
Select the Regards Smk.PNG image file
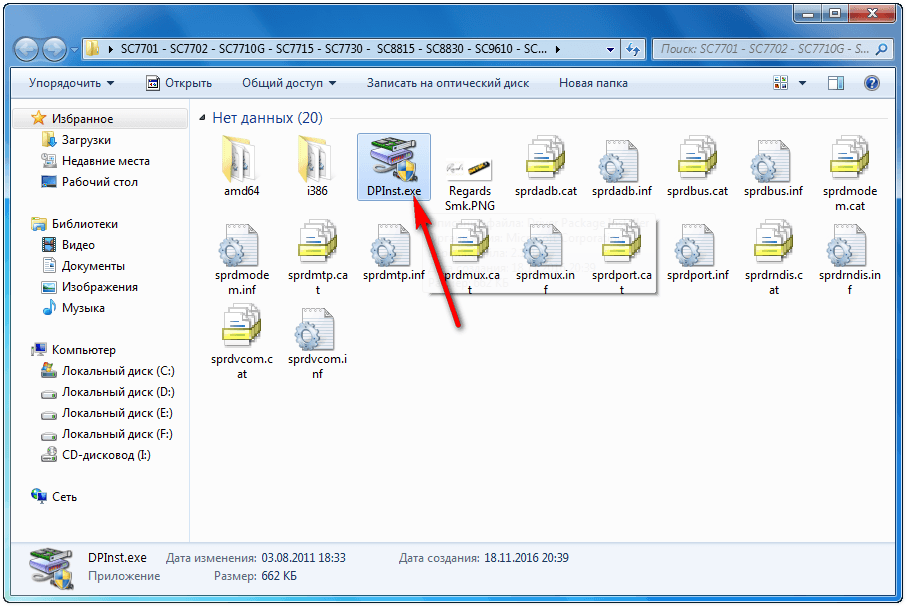point(468,163)
